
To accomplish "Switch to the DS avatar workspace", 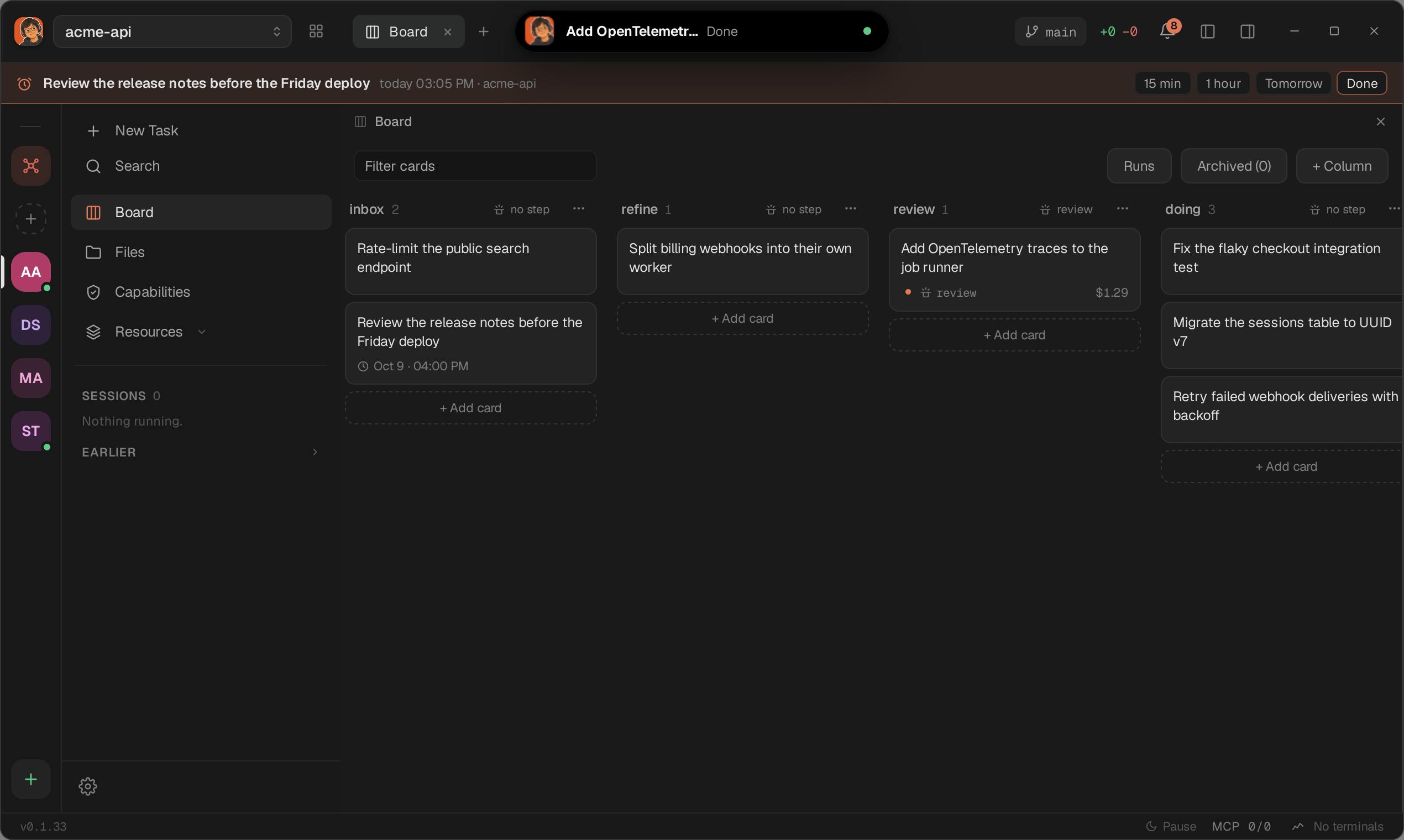I will point(30,325).
